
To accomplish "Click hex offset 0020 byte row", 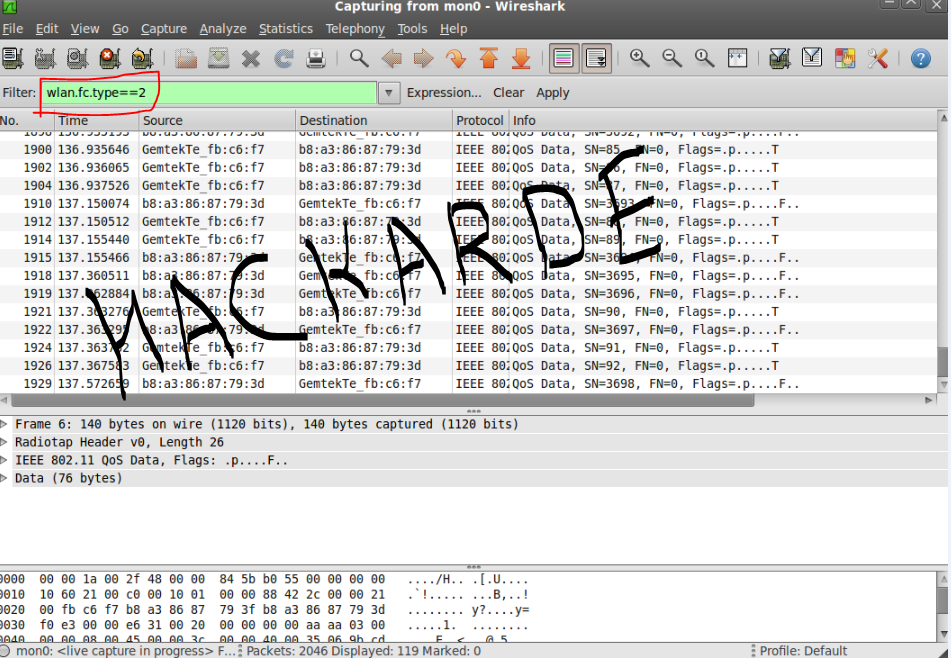I will click(x=264, y=609).
